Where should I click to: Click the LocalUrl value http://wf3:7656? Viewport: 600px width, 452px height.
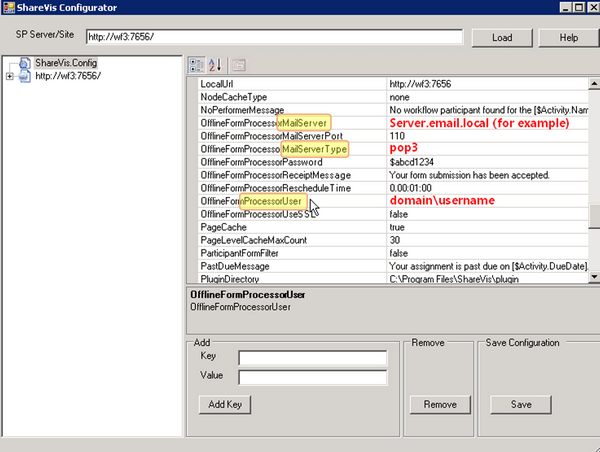pyautogui.click(x=420, y=84)
